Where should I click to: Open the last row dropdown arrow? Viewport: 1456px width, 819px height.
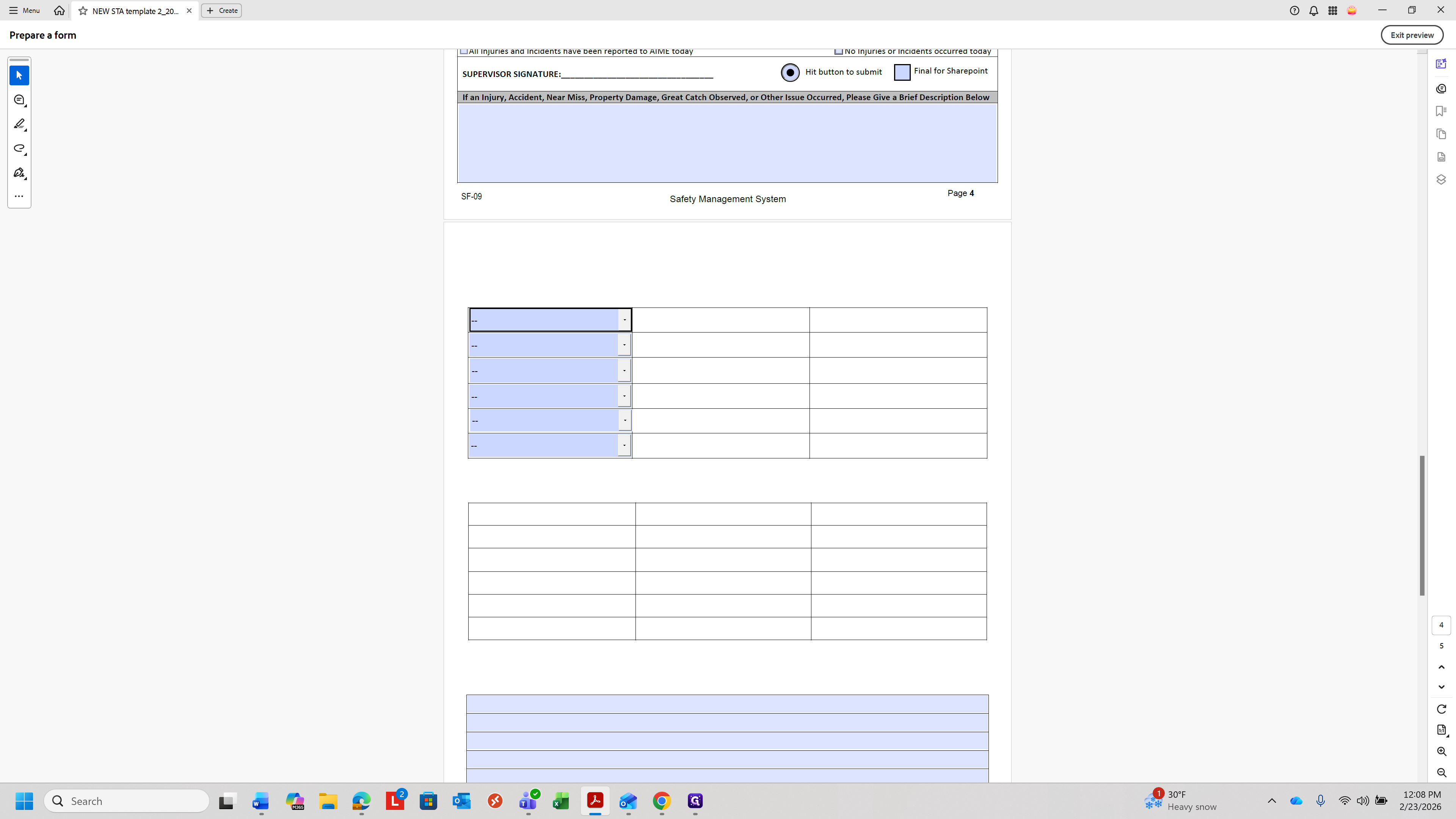(x=624, y=446)
